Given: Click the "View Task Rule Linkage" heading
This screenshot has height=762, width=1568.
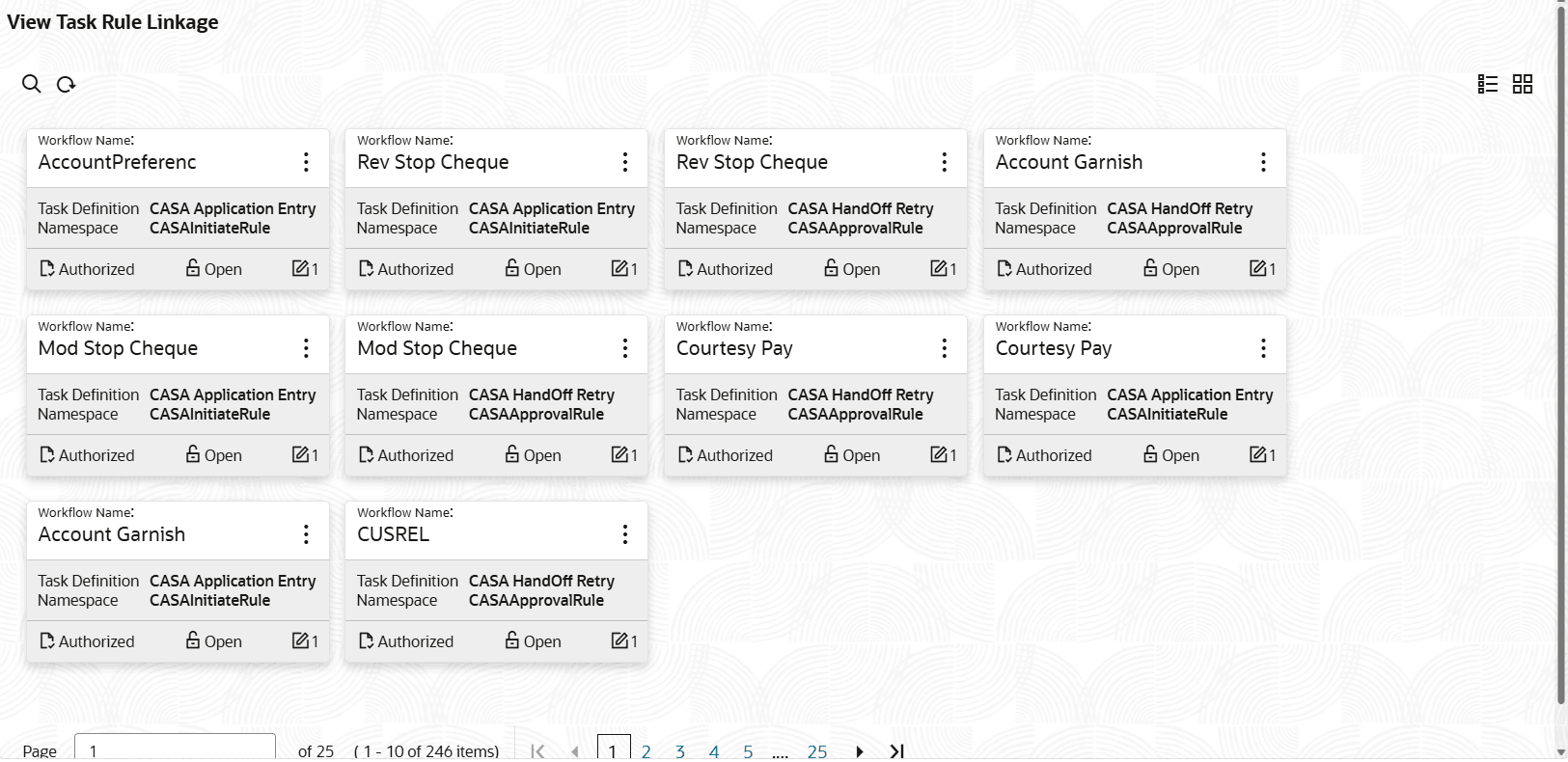Looking at the screenshot, I should tap(113, 22).
